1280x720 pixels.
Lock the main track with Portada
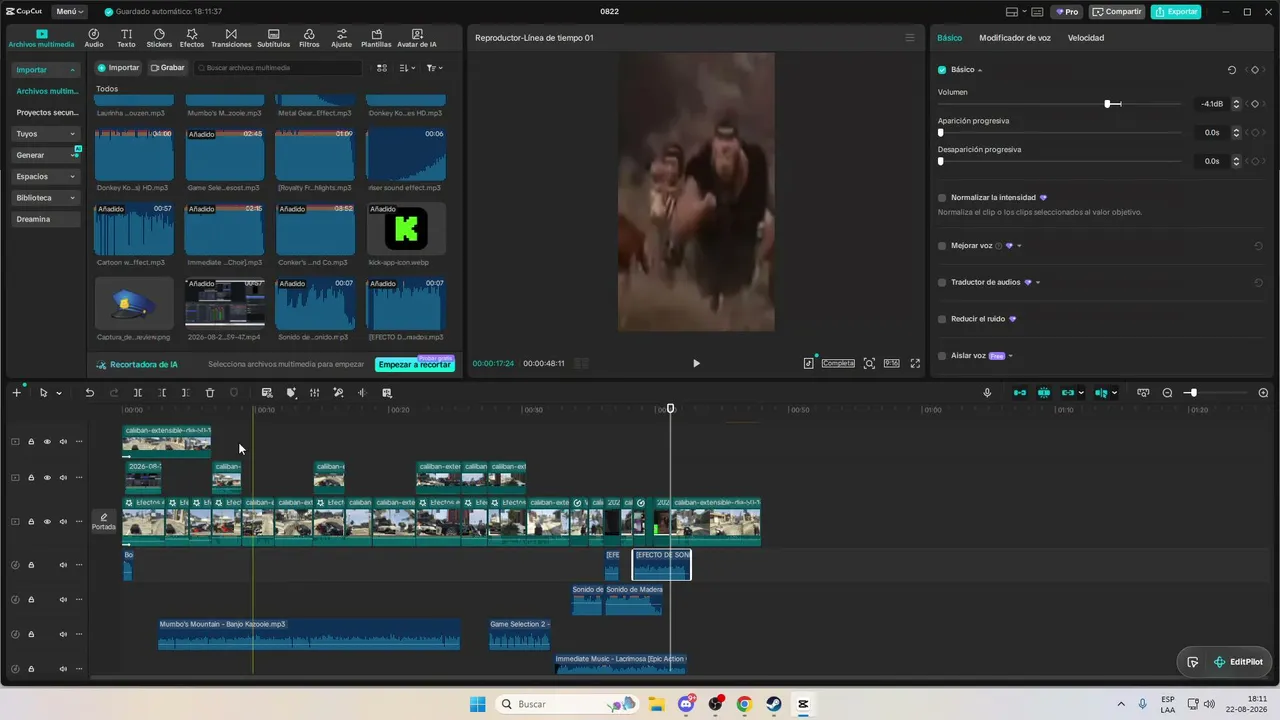31,521
